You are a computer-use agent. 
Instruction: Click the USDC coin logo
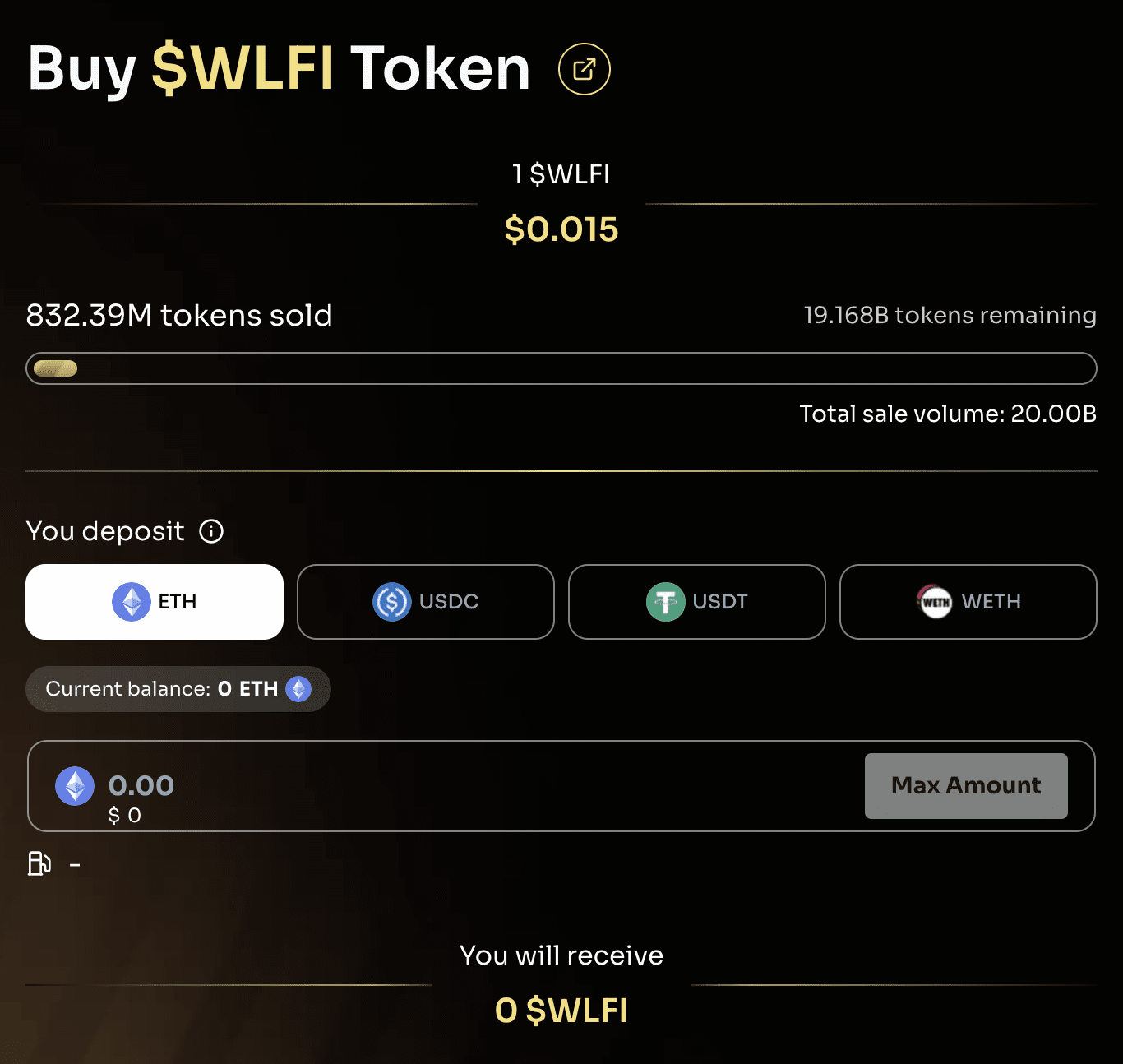392,601
